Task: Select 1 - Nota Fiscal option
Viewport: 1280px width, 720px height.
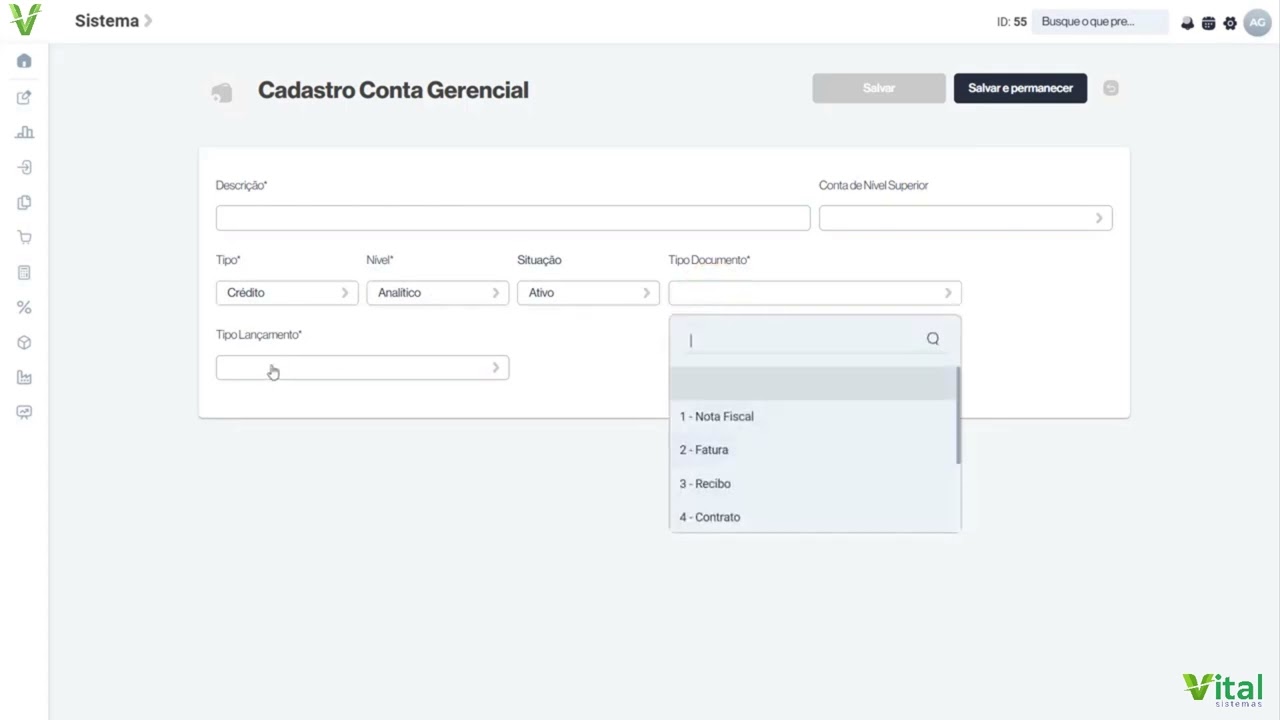Action: click(812, 416)
